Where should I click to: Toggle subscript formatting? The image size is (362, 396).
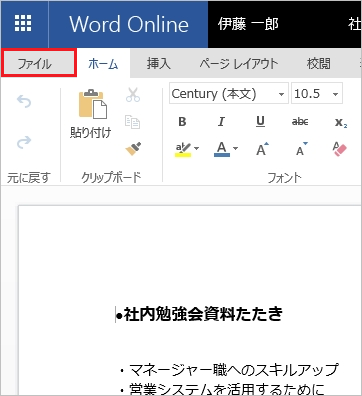tap(341, 122)
